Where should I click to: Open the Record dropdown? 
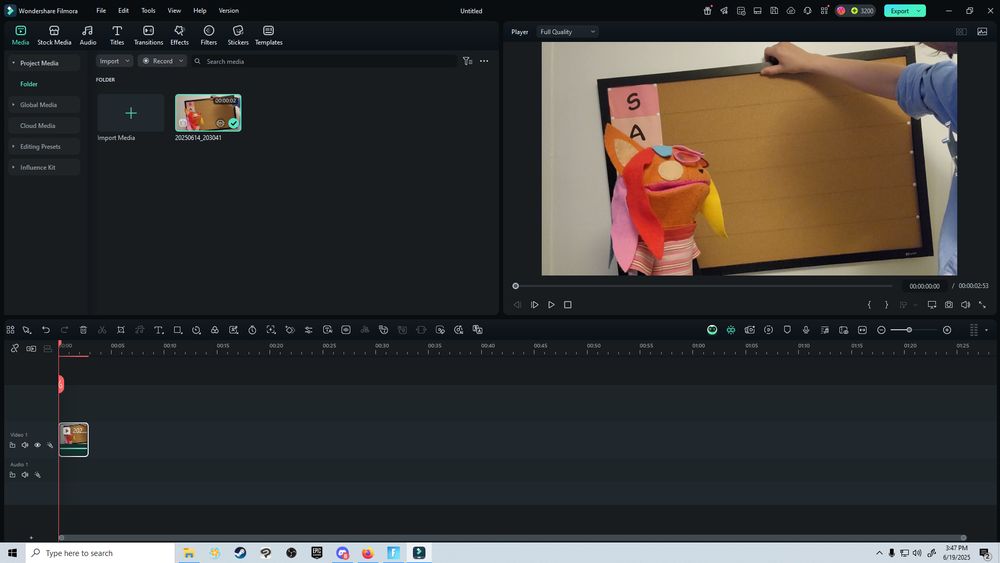point(163,61)
